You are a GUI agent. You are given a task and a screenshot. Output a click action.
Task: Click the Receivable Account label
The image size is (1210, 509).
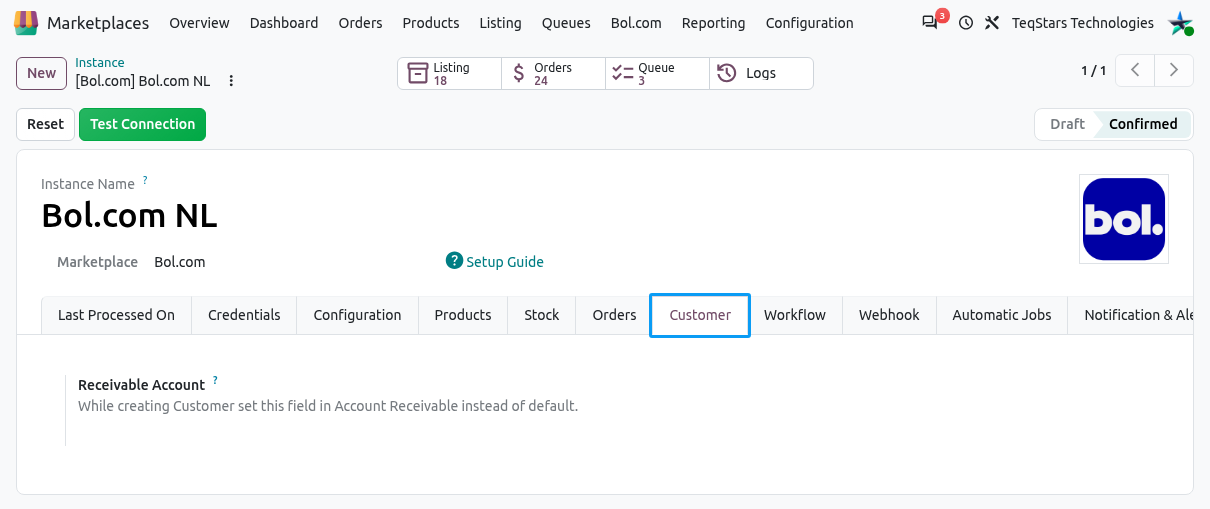tap(141, 385)
